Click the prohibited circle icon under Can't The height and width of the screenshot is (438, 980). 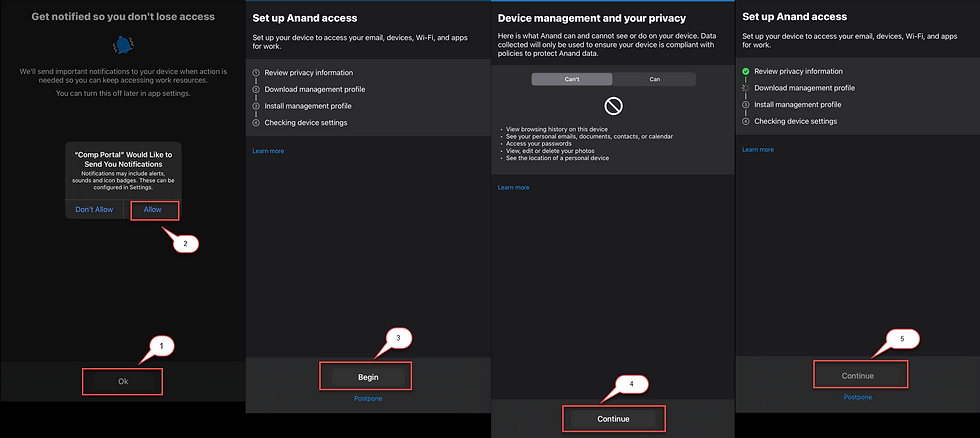click(613, 105)
